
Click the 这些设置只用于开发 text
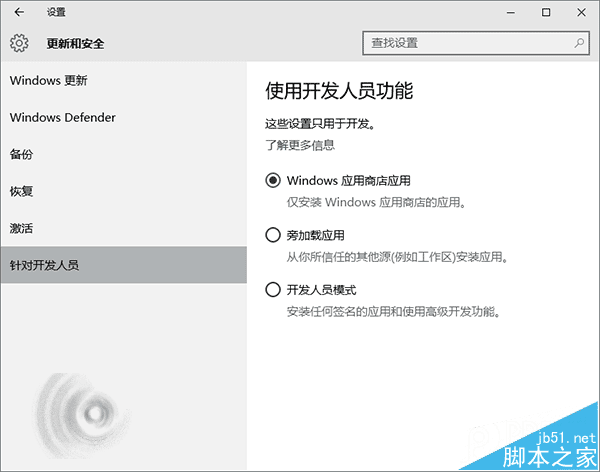[x=320, y=124]
